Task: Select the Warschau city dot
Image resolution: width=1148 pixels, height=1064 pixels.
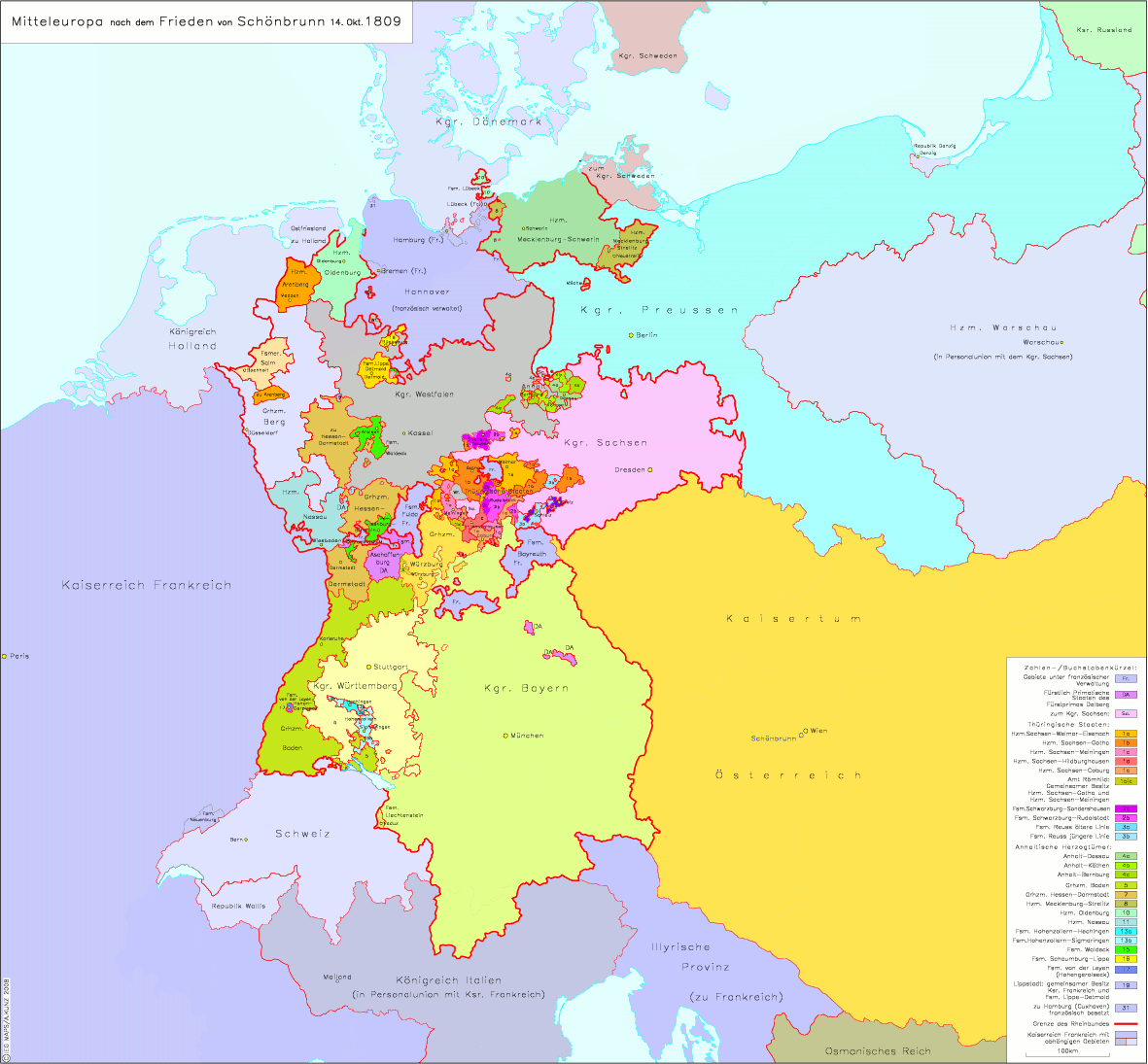Action: click(x=1062, y=342)
